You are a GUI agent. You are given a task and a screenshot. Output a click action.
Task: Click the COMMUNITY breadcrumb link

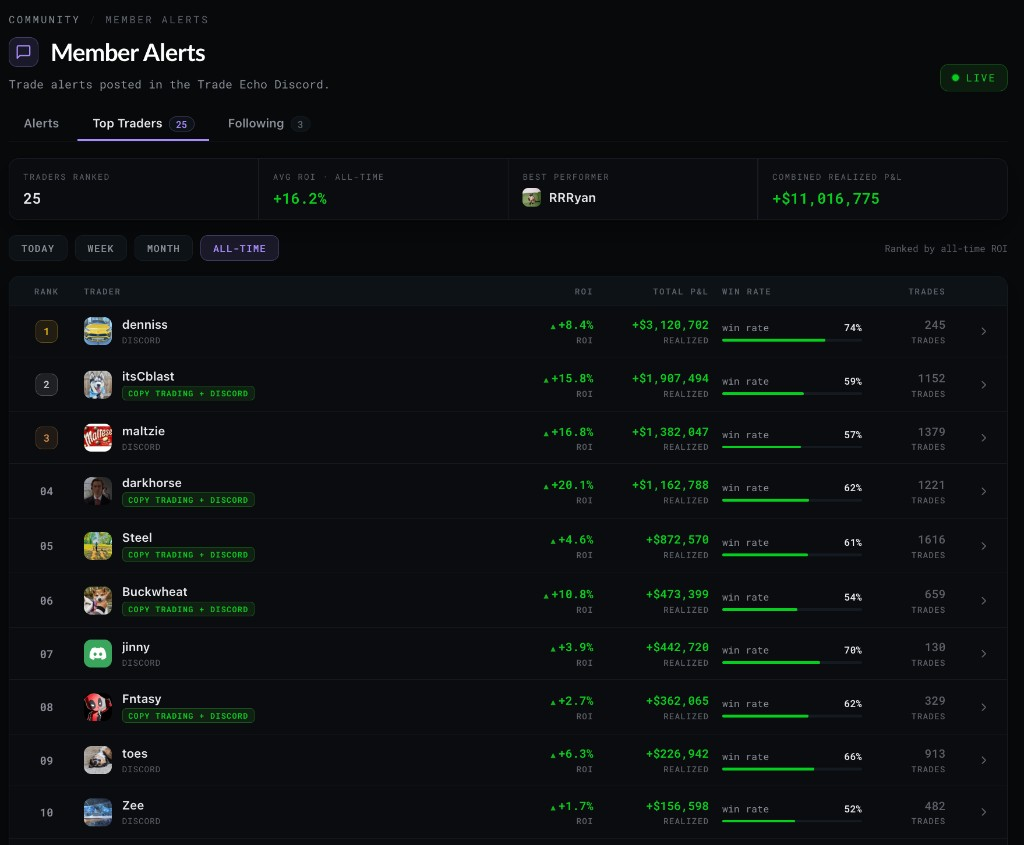pos(44,20)
